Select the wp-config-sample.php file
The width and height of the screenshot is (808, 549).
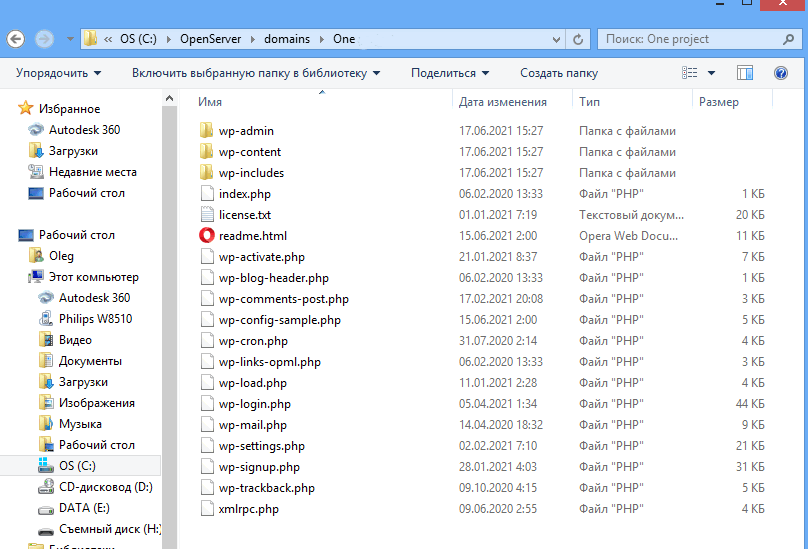(x=279, y=320)
